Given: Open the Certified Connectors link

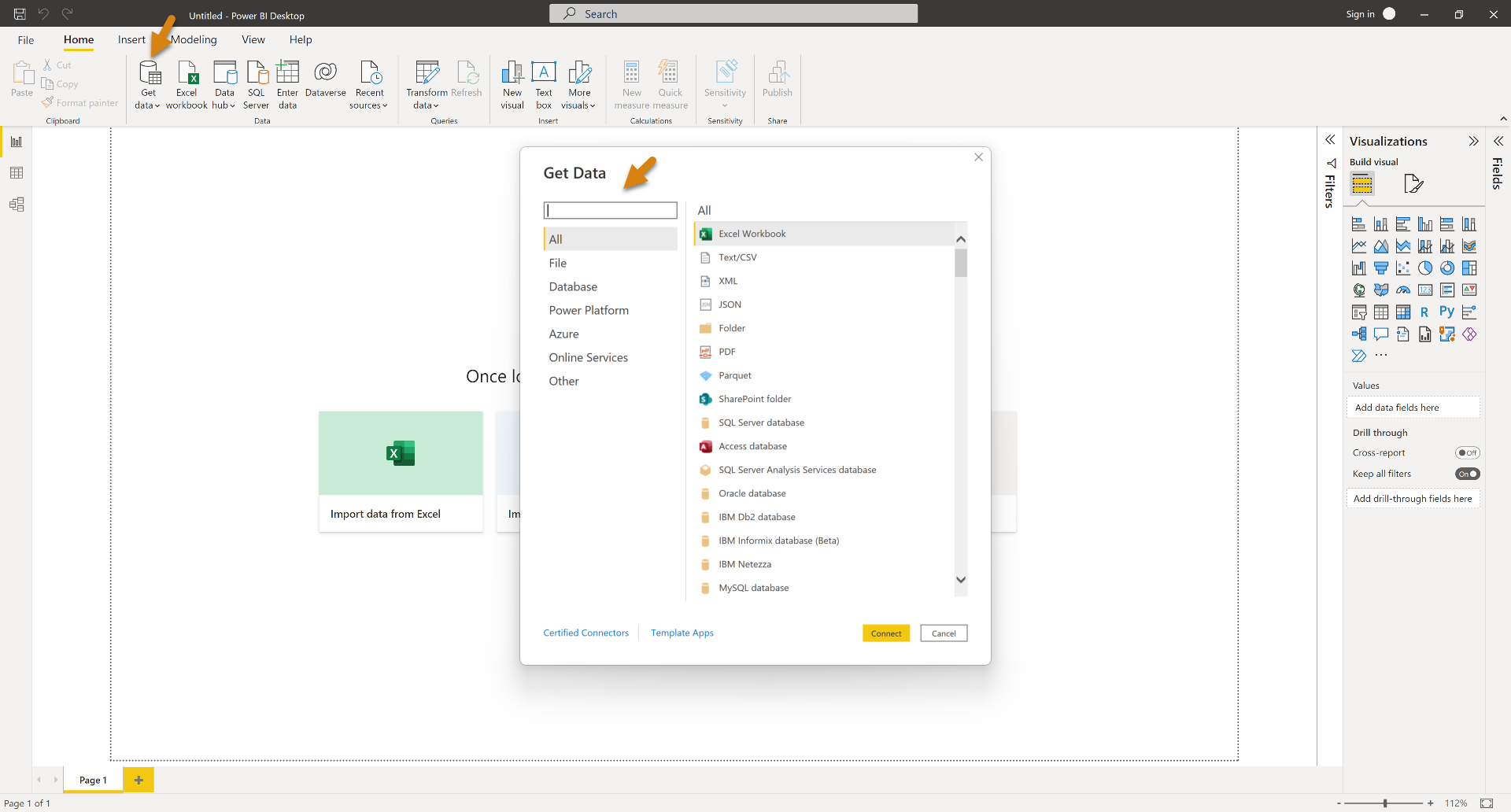Looking at the screenshot, I should [586, 633].
